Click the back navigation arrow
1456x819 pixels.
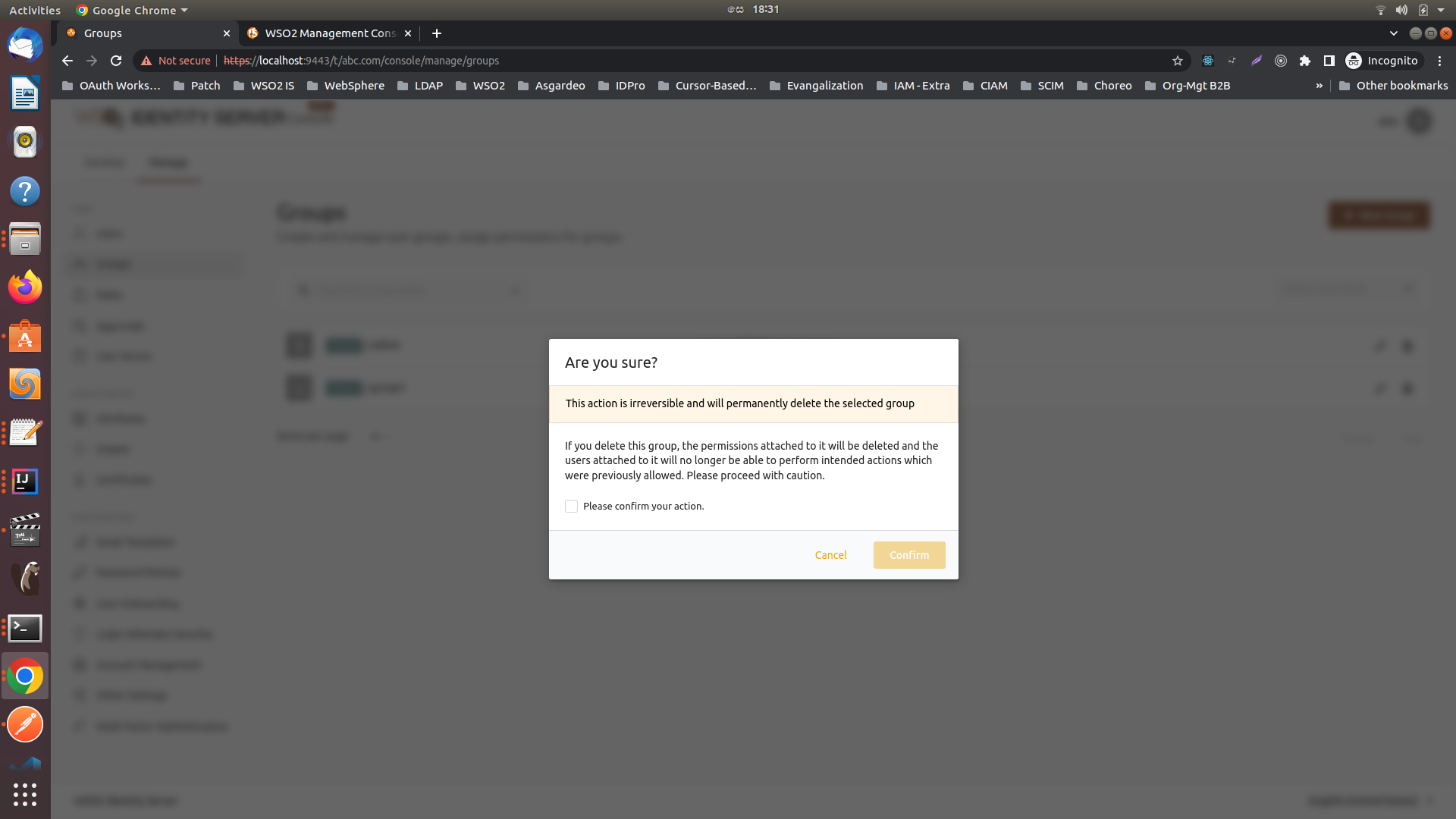[67, 61]
